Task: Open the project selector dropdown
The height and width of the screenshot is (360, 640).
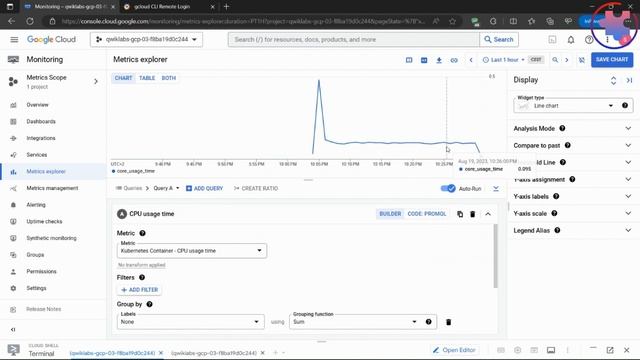Action: pyautogui.click(x=146, y=40)
